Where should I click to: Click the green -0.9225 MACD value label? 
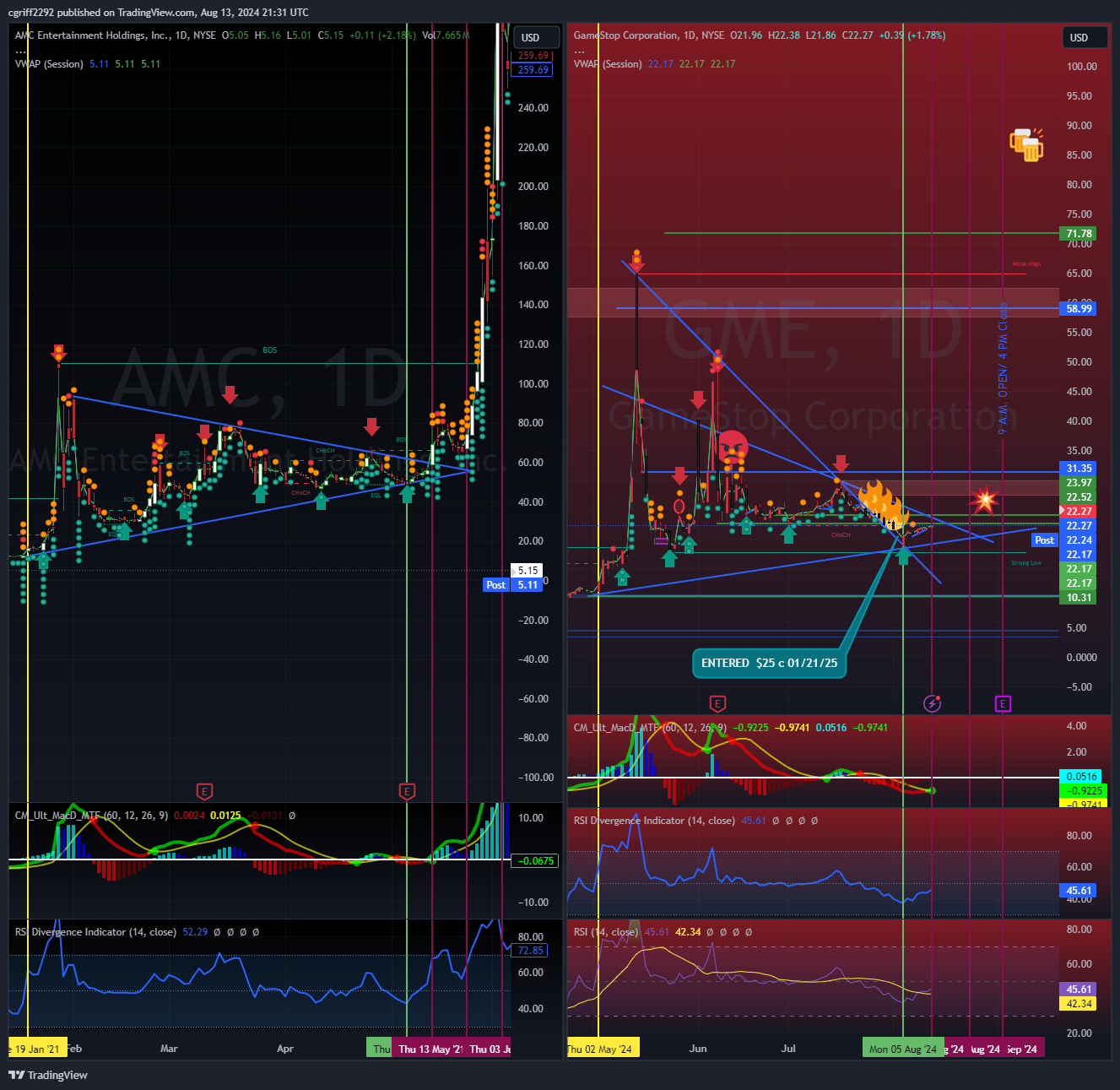(1081, 791)
